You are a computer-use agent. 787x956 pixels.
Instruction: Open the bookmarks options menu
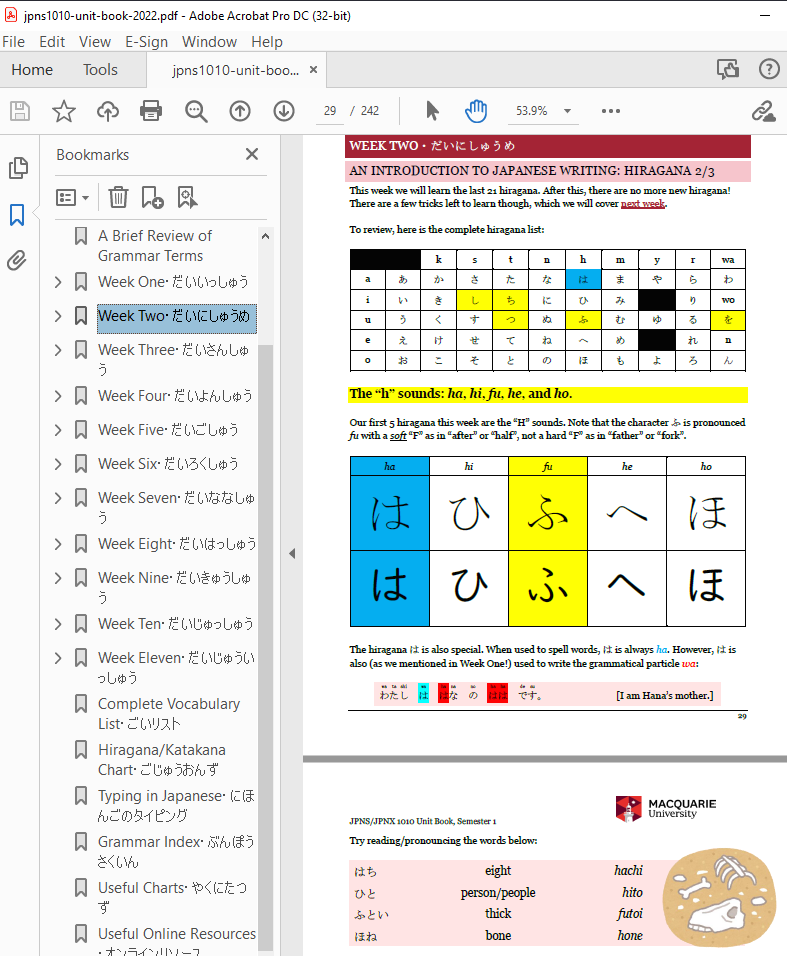pyautogui.click(x=73, y=198)
